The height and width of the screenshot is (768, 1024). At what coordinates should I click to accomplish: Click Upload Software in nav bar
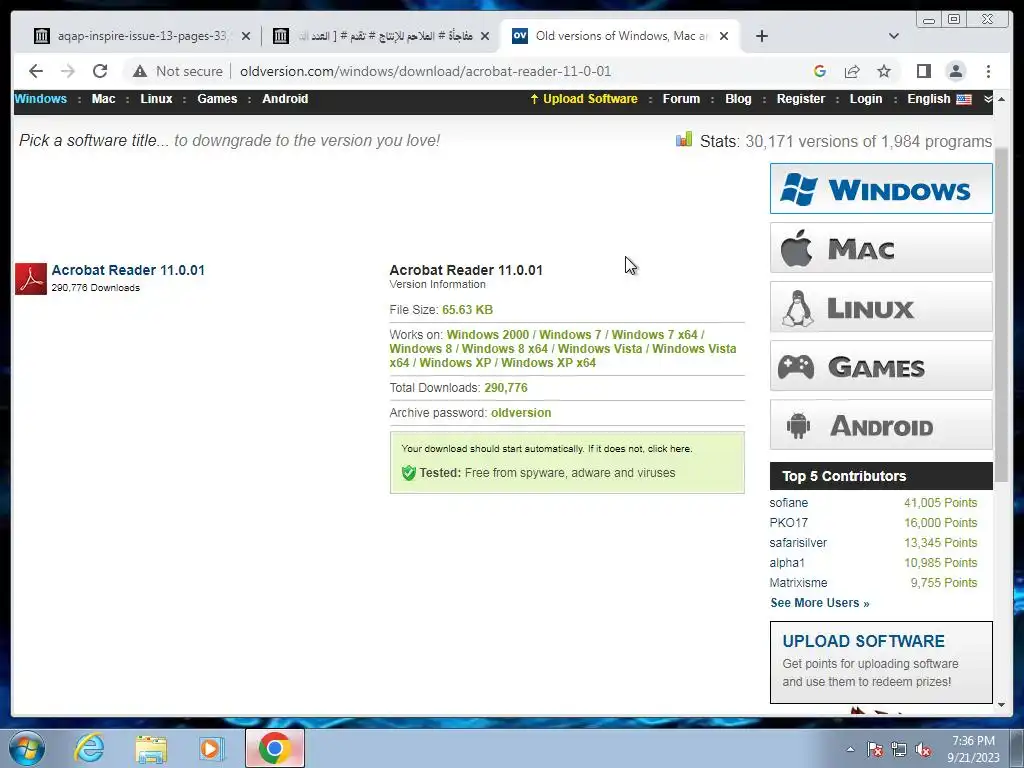583,99
